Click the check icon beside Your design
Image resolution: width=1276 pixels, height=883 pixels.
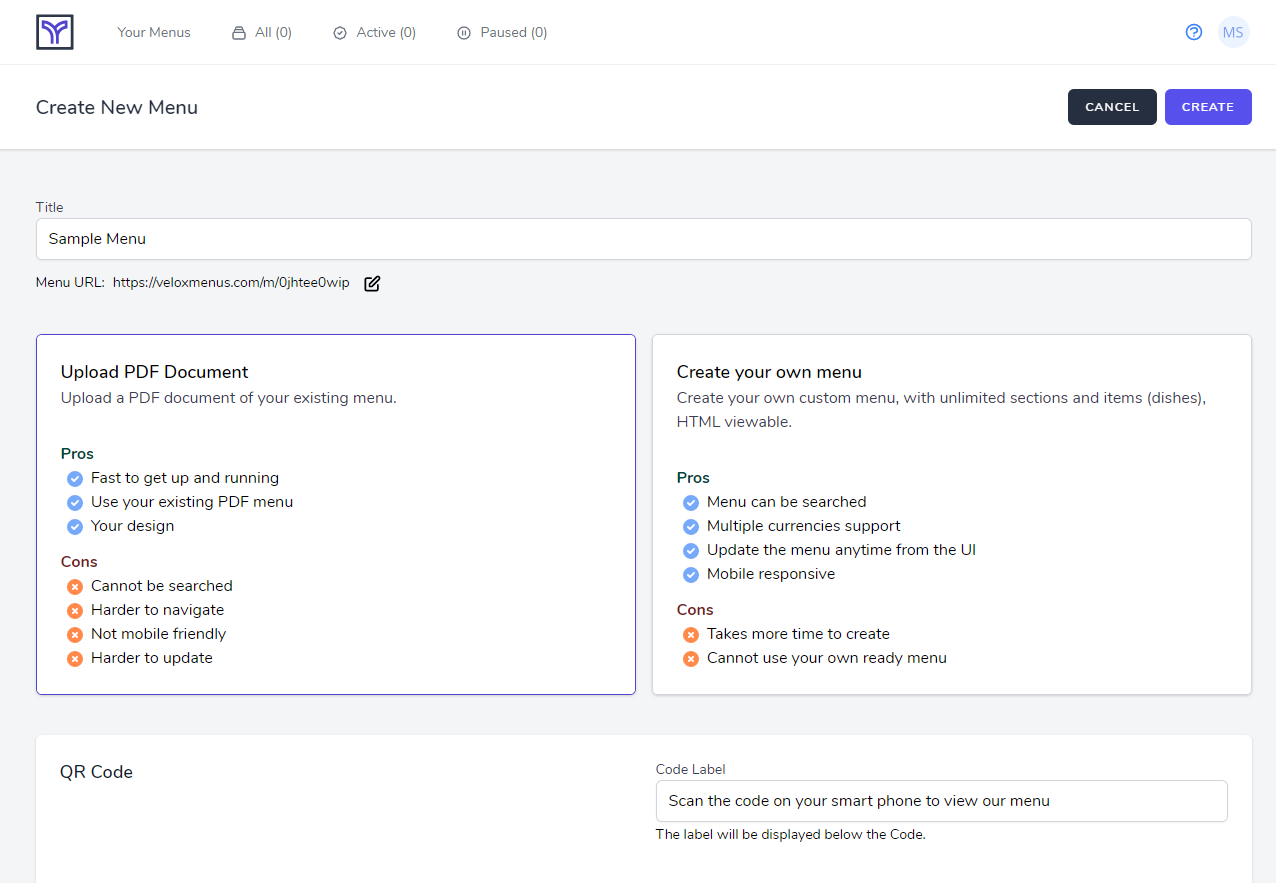click(74, 526)
